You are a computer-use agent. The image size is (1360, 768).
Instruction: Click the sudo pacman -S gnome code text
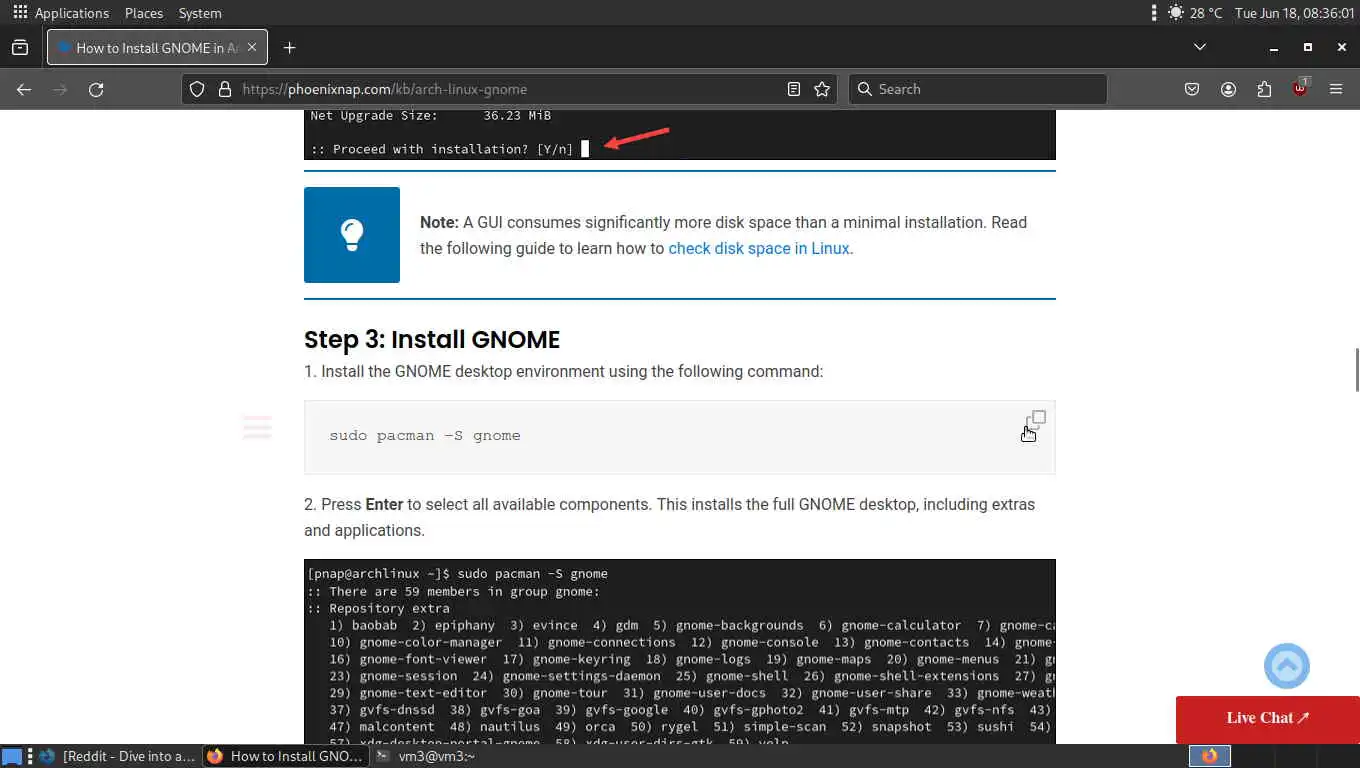tap(425, 436)
